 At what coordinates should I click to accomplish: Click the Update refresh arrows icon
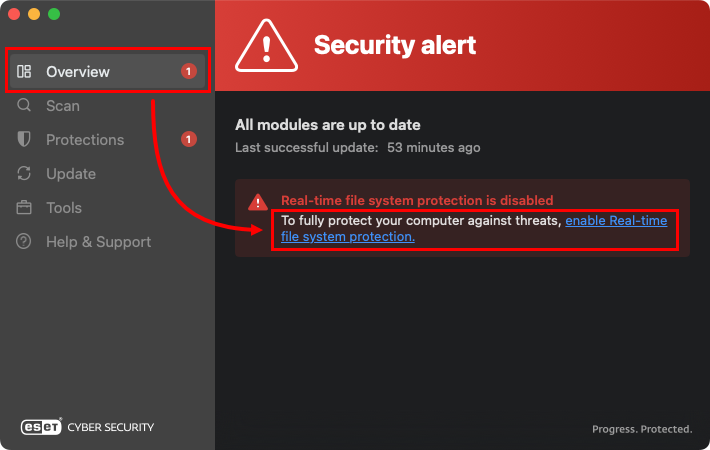point(25,174)
